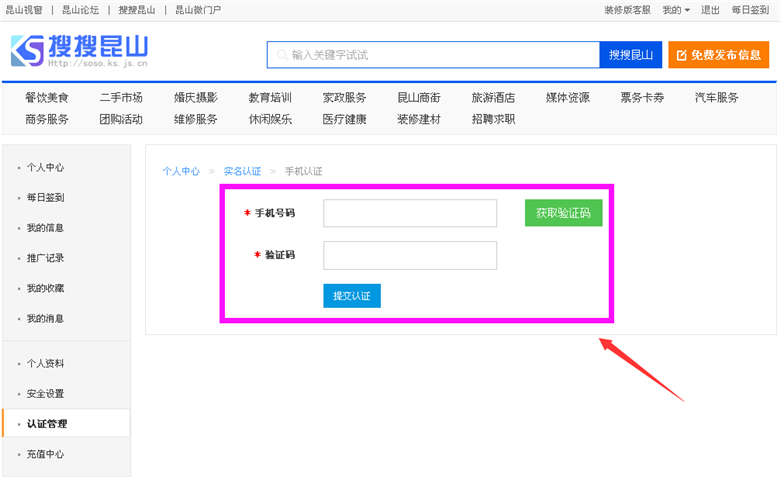Select 票务卡券 category

pyautogui.click(x=642, y=97)
